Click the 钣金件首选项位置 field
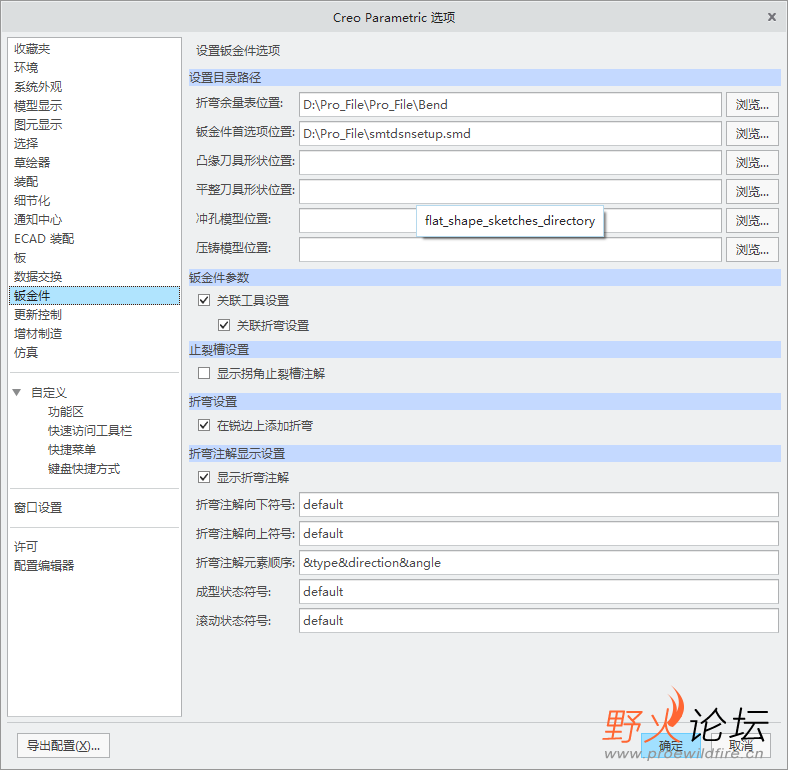The height and width of the screenshot is (770, 788). [511, 134]
